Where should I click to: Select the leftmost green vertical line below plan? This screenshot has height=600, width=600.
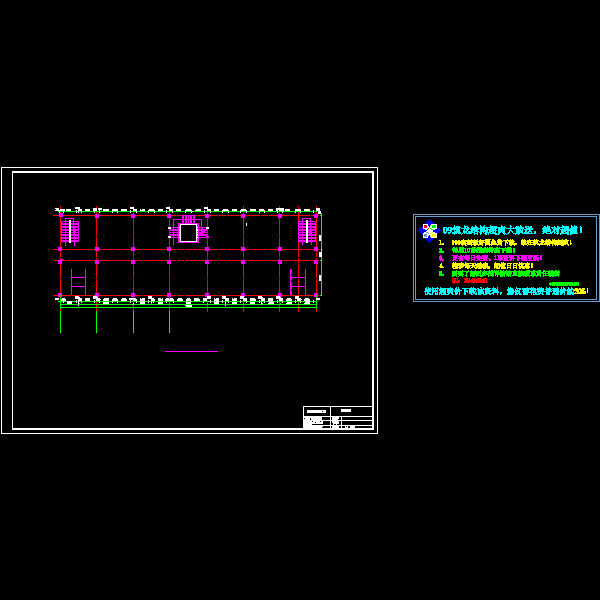click(60, 320)
